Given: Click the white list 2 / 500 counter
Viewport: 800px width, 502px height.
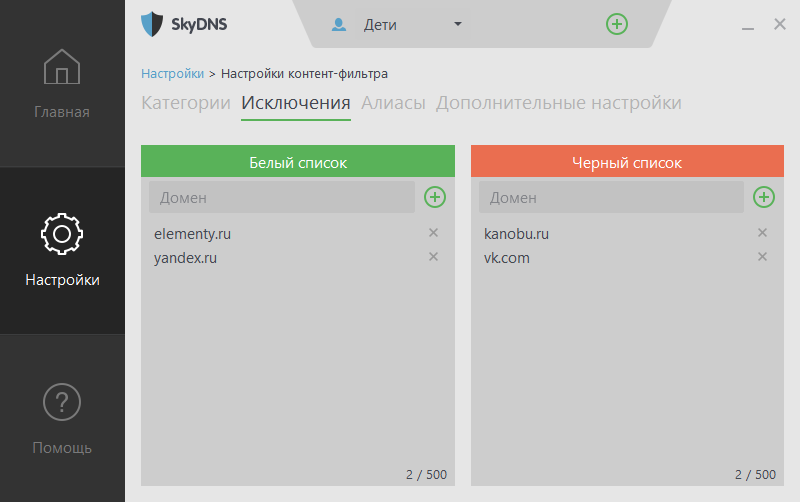Looking at the screenshot, I should click(x=427, y=475).
